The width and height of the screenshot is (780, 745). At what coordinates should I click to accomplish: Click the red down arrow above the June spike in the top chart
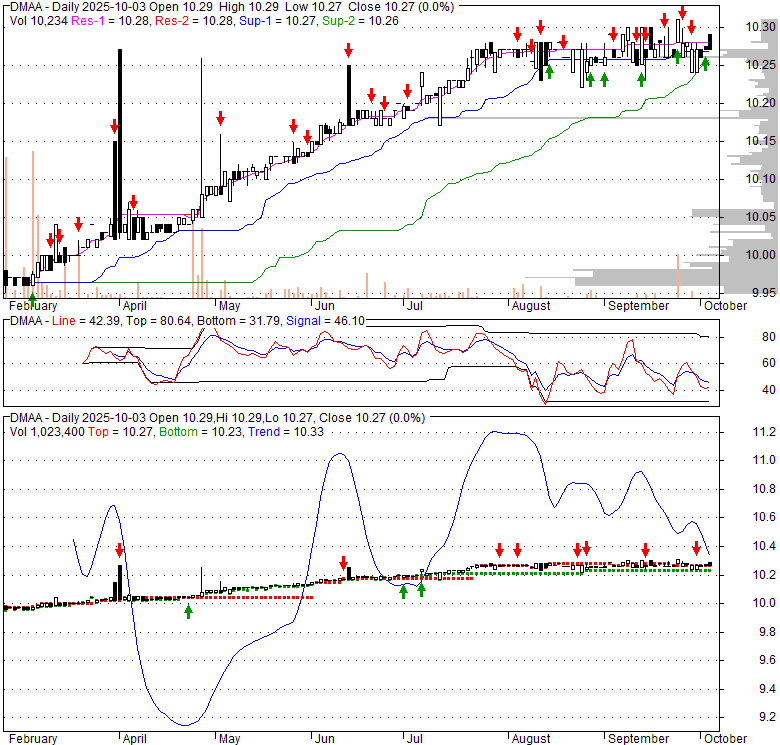(x=348, y=51)
